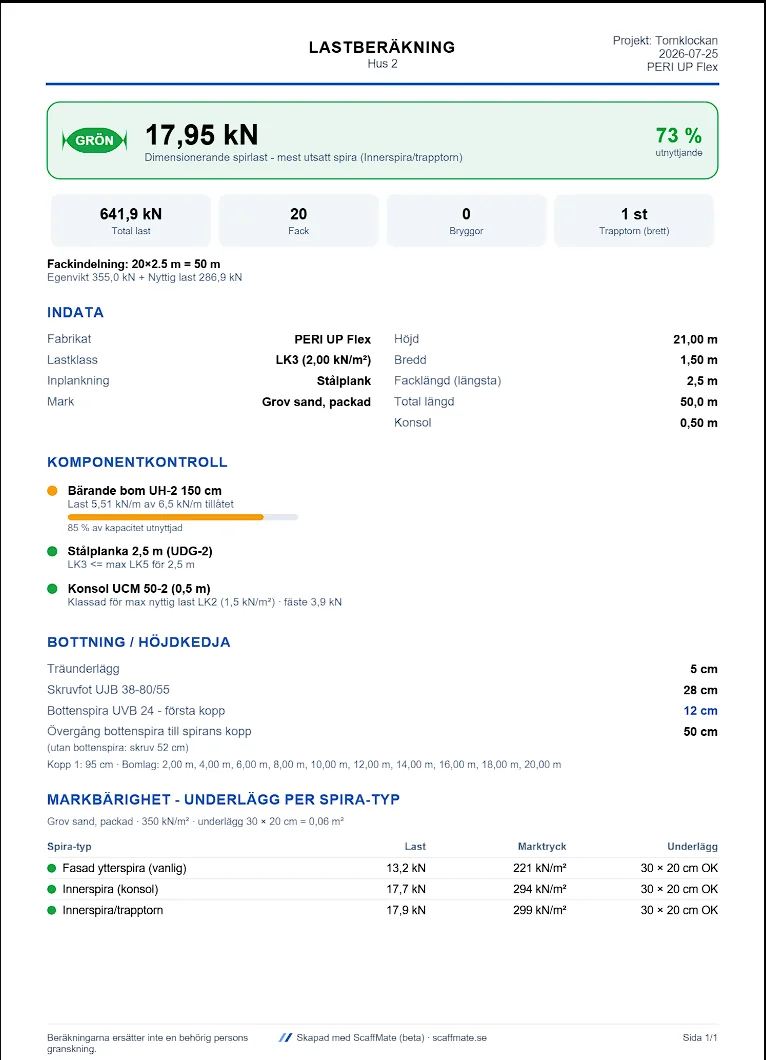Click Last 5,51 kN/m av 6,5 text
This screenshot has height=1060, width=766.
(151, 504)
